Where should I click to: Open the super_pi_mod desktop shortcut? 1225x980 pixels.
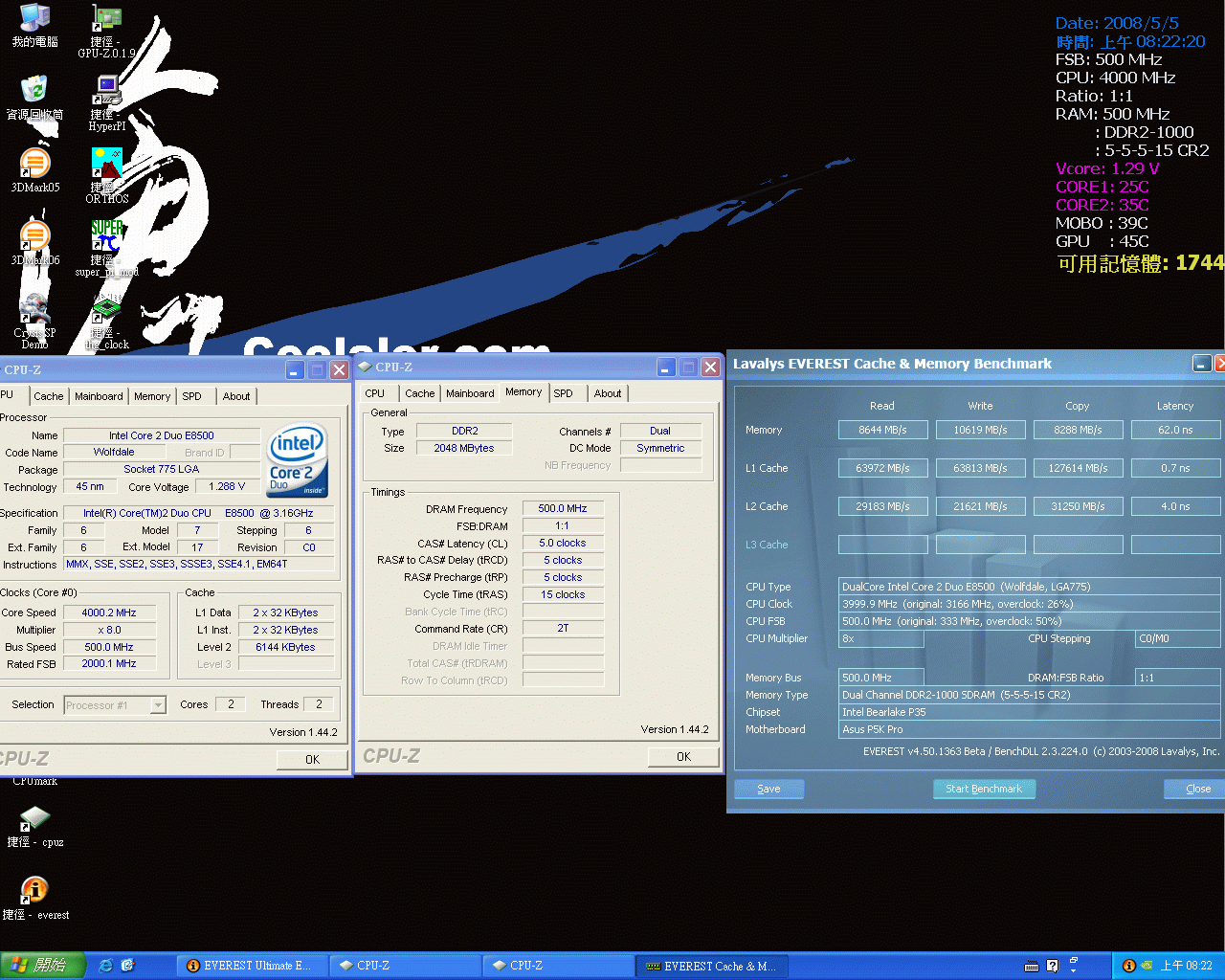[x=107, y=249]
